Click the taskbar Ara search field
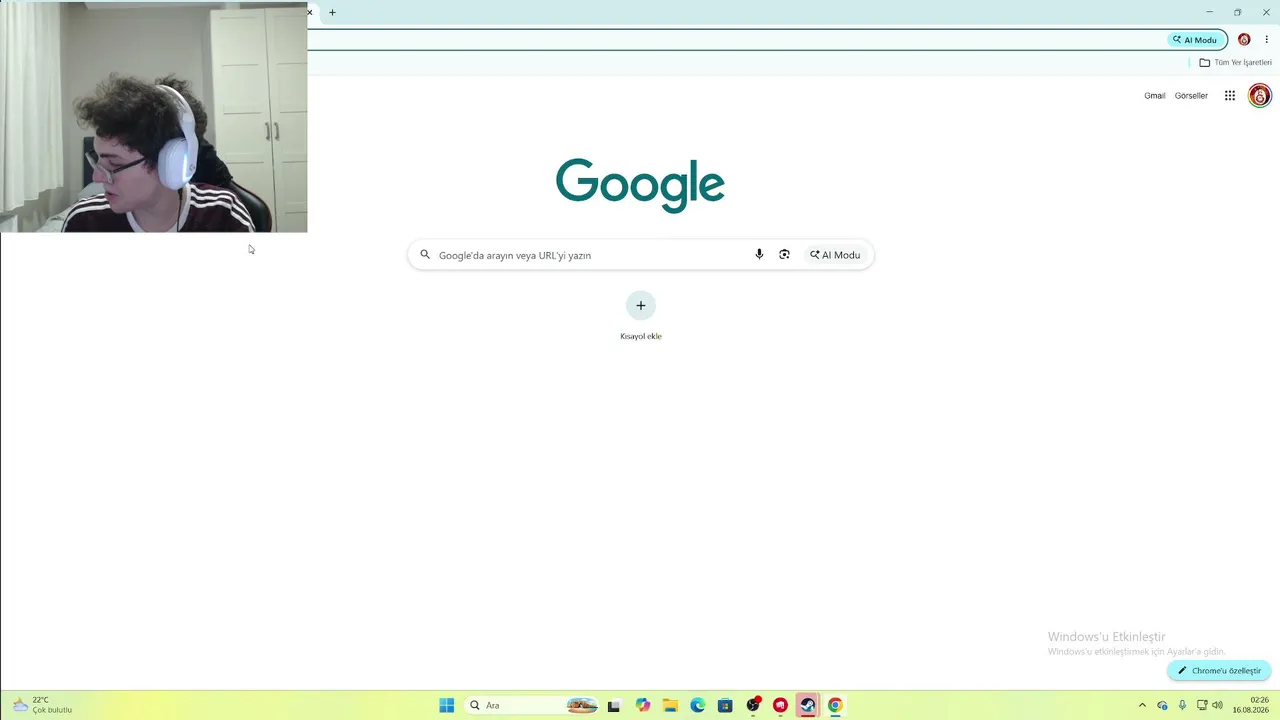 [533, 705]
